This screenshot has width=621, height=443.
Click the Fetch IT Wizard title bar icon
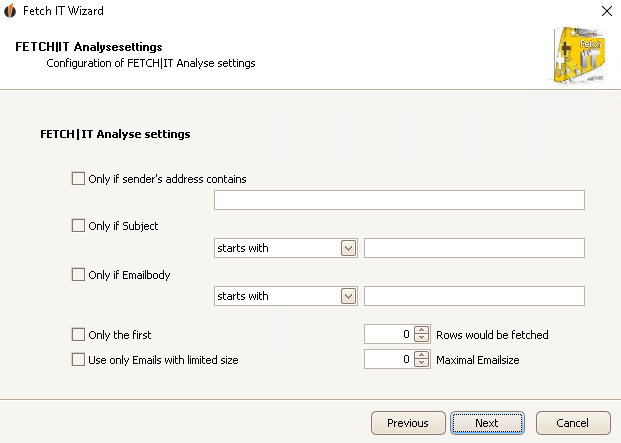(x=10, y=11)
